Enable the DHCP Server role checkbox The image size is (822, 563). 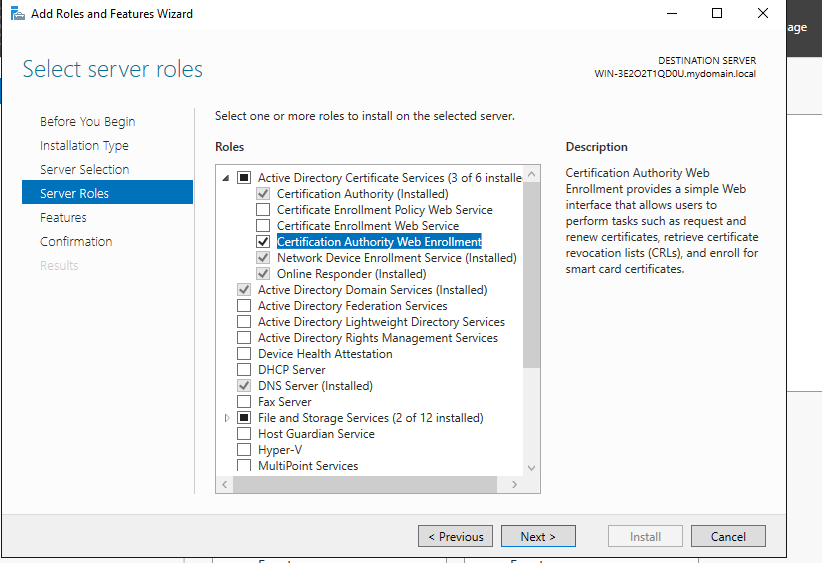244,370
